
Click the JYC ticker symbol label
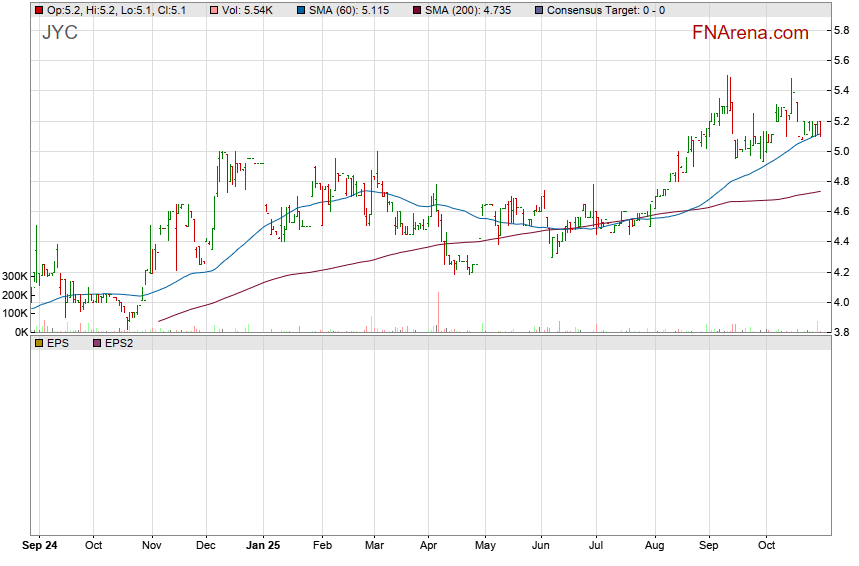pos(60,33)
